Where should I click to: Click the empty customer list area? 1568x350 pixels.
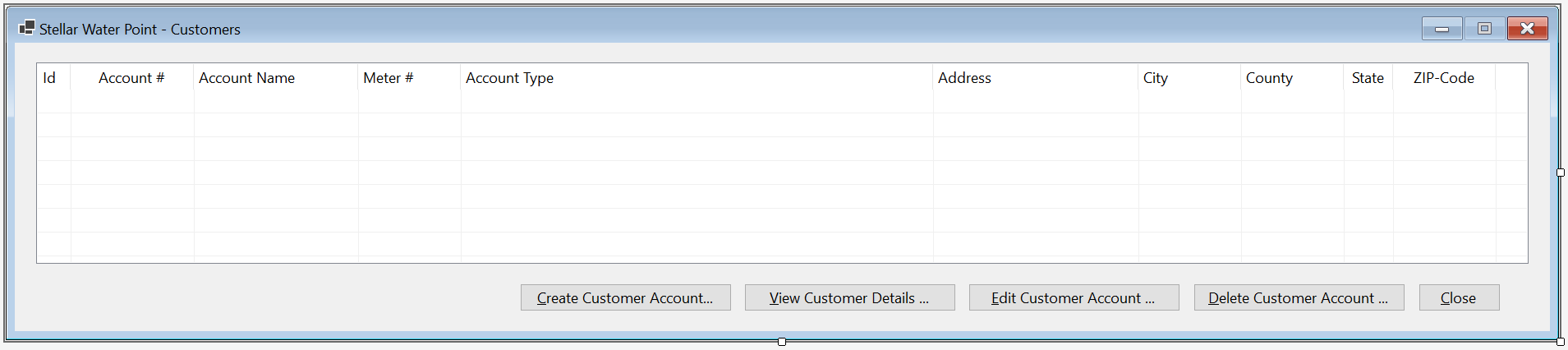click(782, 177)
